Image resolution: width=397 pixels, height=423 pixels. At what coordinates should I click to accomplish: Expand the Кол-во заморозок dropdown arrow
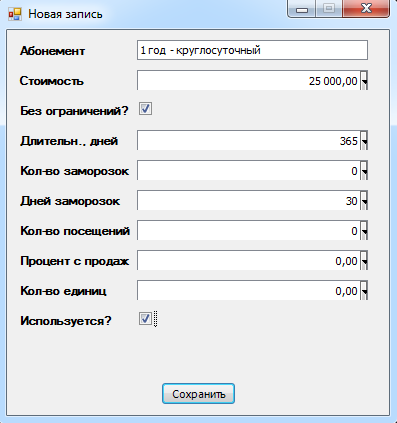pos(364,171)
